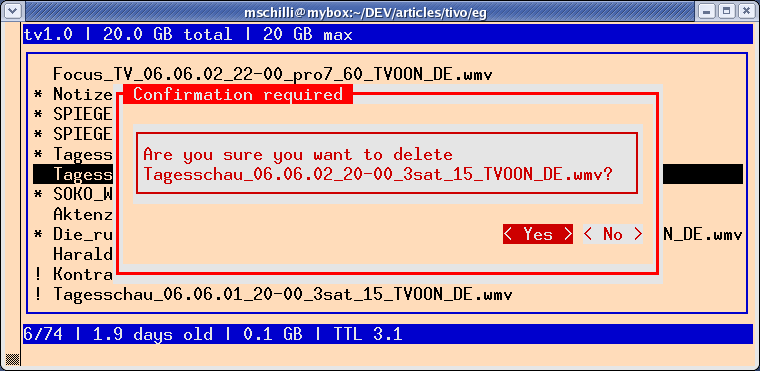Select the Harald list row
760x371 pixels.
(x=82, y=254)
